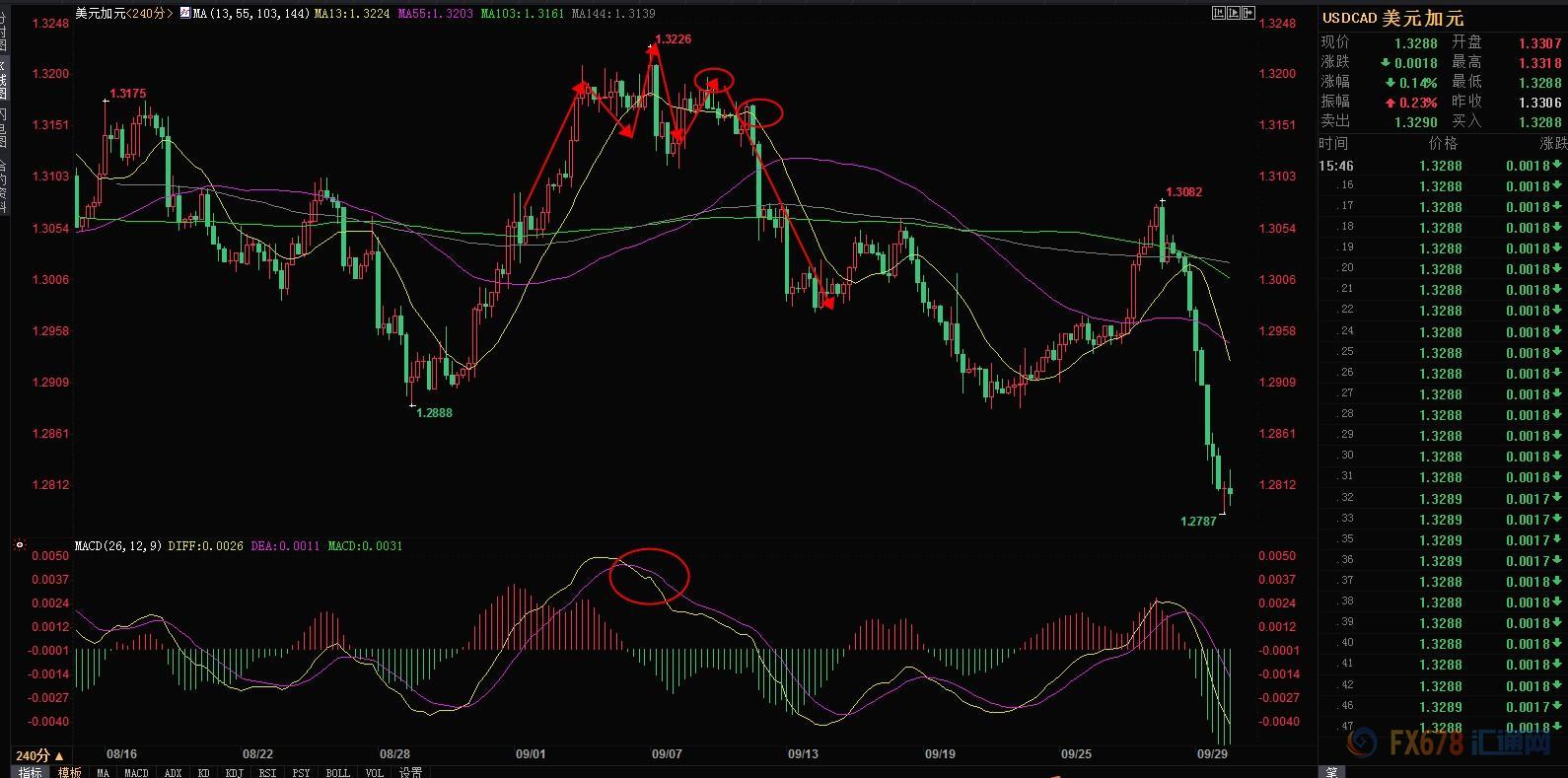
Task: Switch to the VOL indicator tab
Action: point(374,772)
